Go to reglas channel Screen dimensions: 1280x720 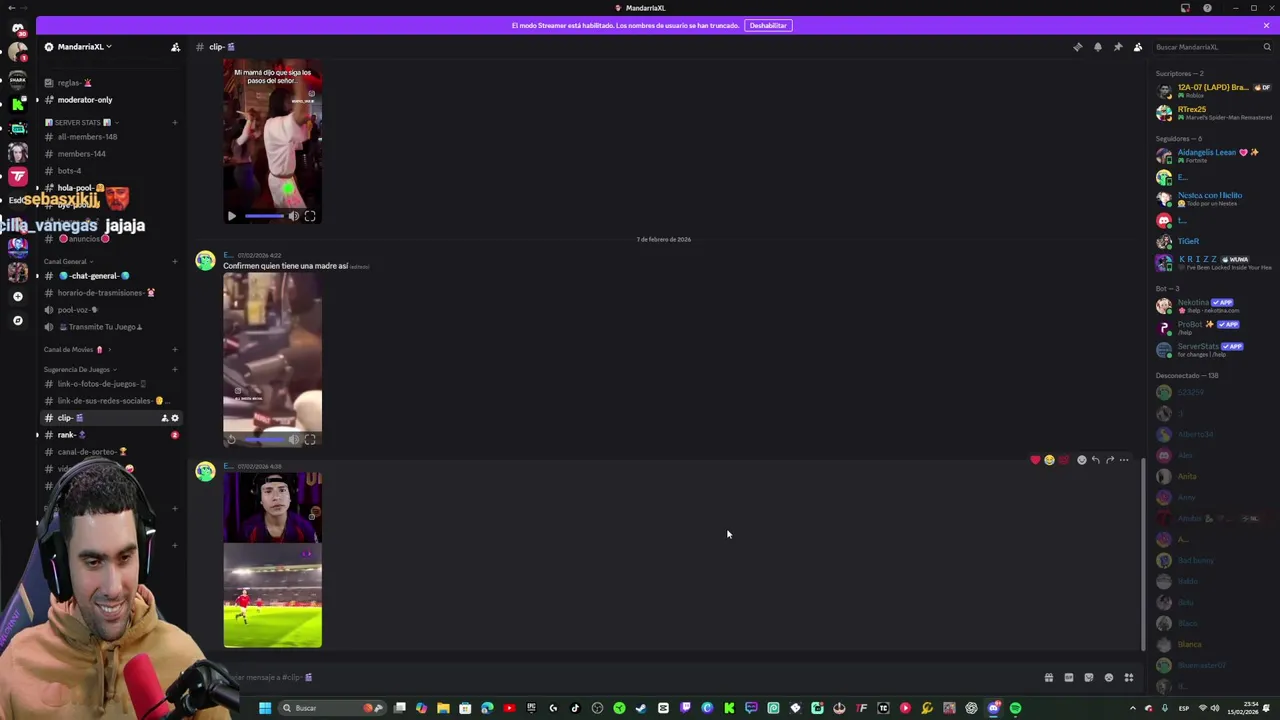pyautogui.click(x=110, y=83)
